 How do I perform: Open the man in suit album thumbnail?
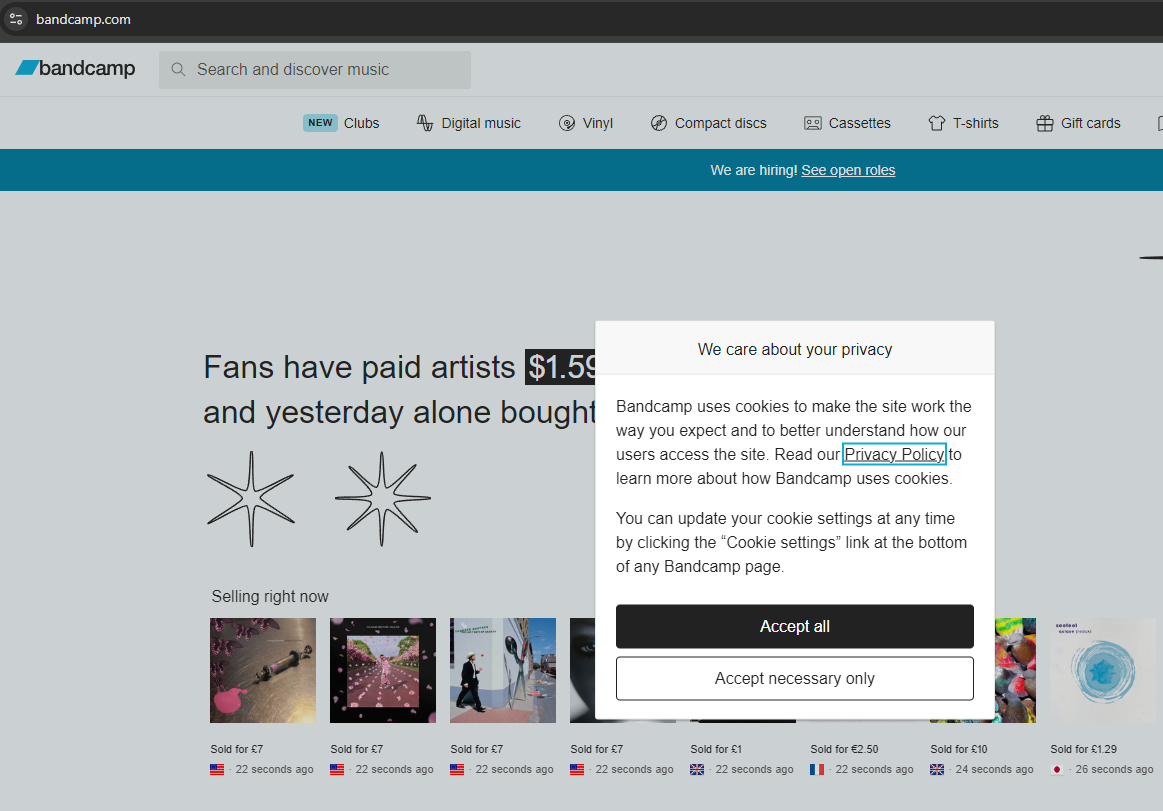[503, 670]
